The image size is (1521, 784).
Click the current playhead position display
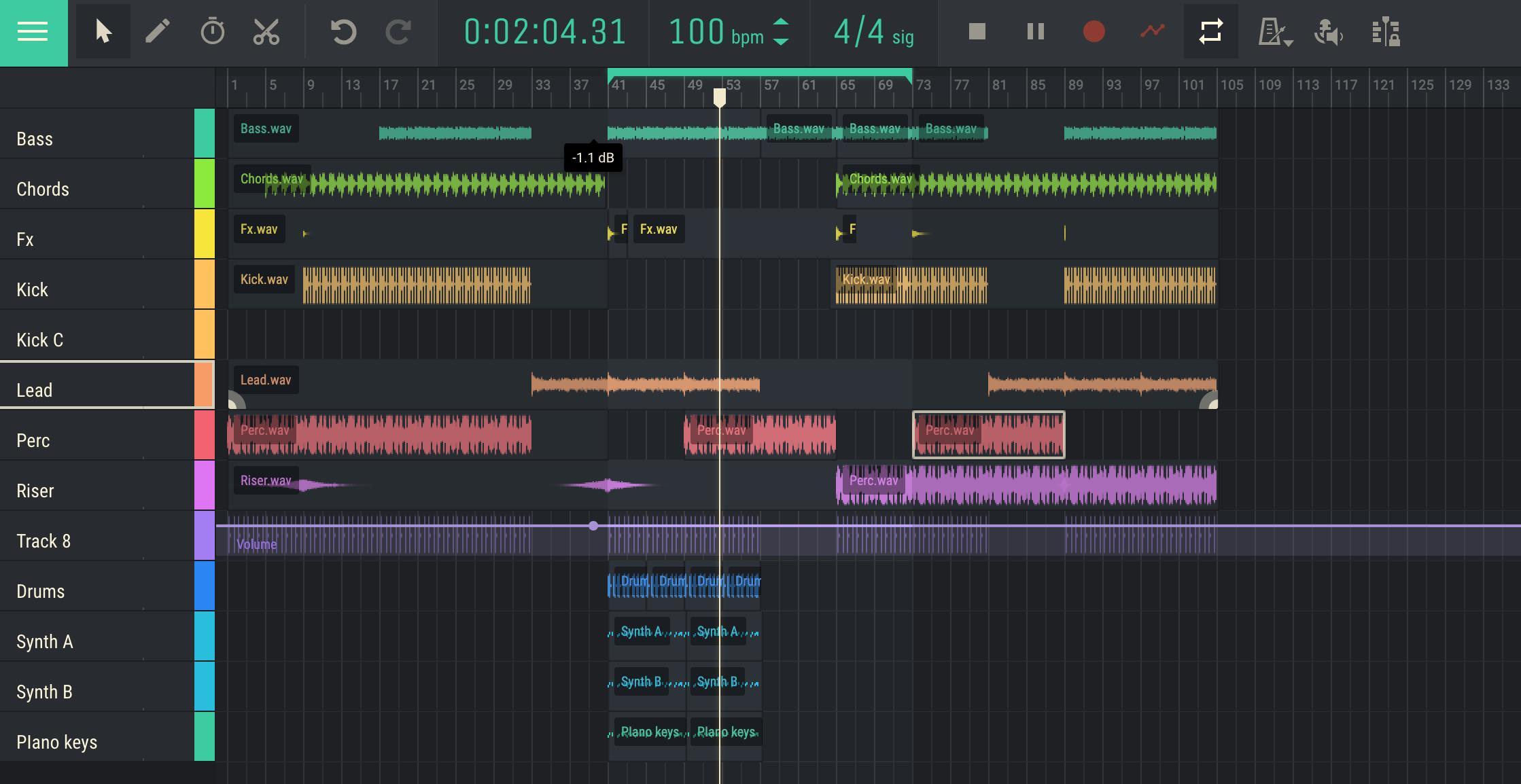coord(545,30)
